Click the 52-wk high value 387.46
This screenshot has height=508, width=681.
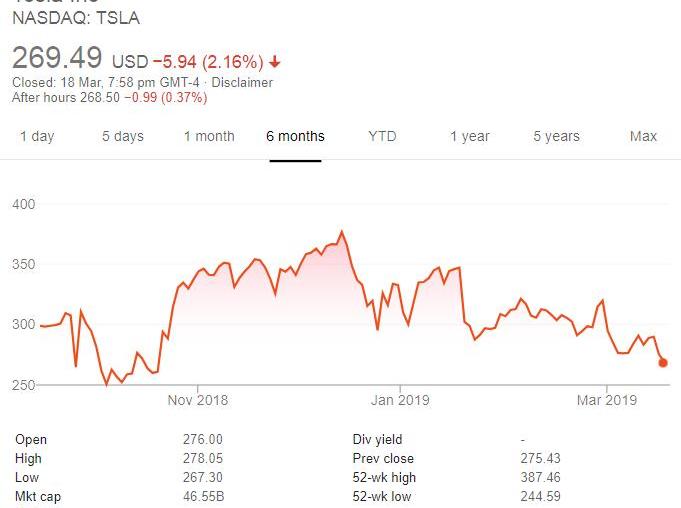(541, 477)
